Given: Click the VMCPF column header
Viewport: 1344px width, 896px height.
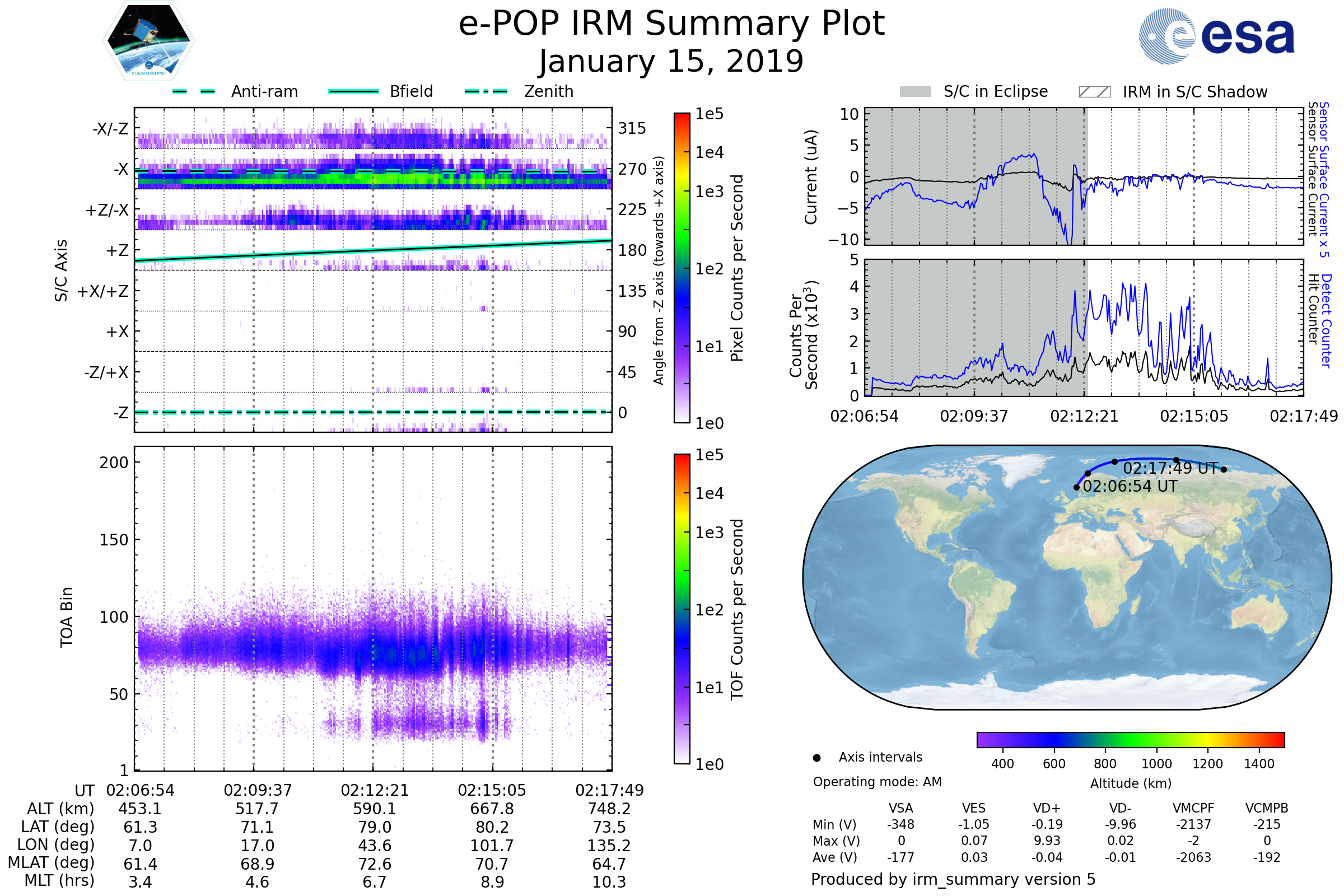Looking at the screenshot, I should [x=1193, y=809].
